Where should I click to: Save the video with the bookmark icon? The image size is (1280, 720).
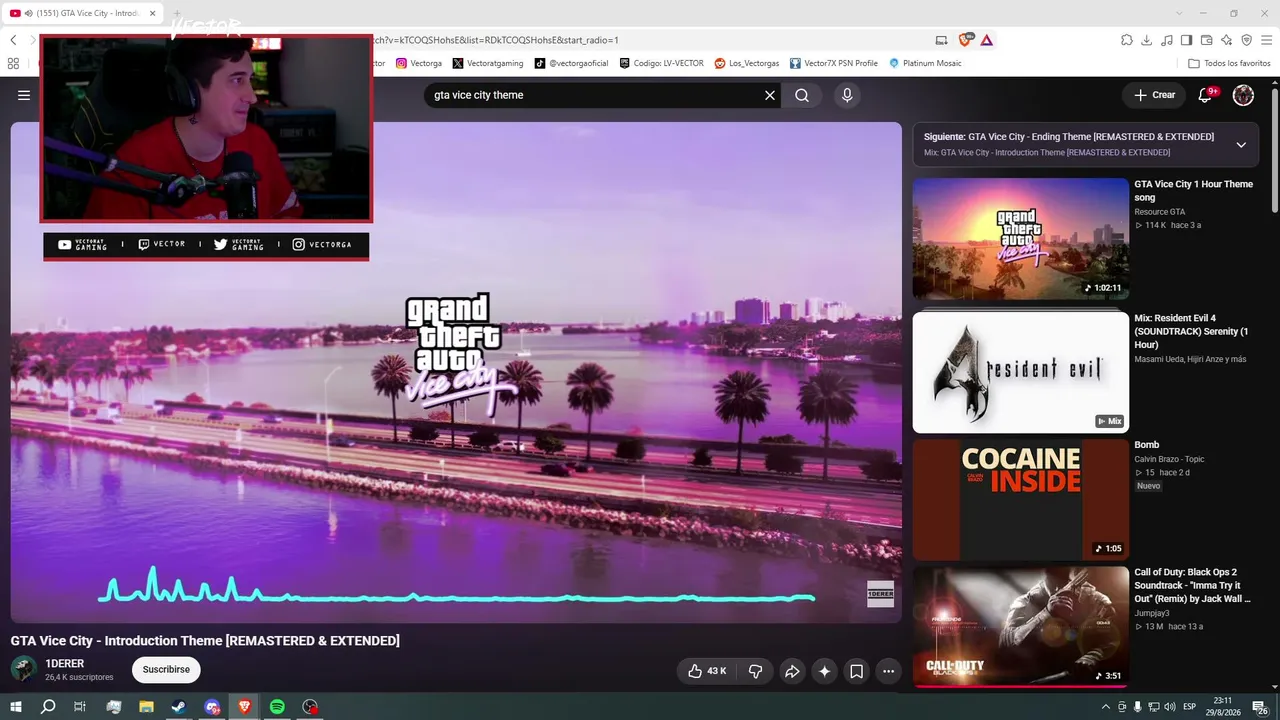pyautogui.click(x=857, y=671)
